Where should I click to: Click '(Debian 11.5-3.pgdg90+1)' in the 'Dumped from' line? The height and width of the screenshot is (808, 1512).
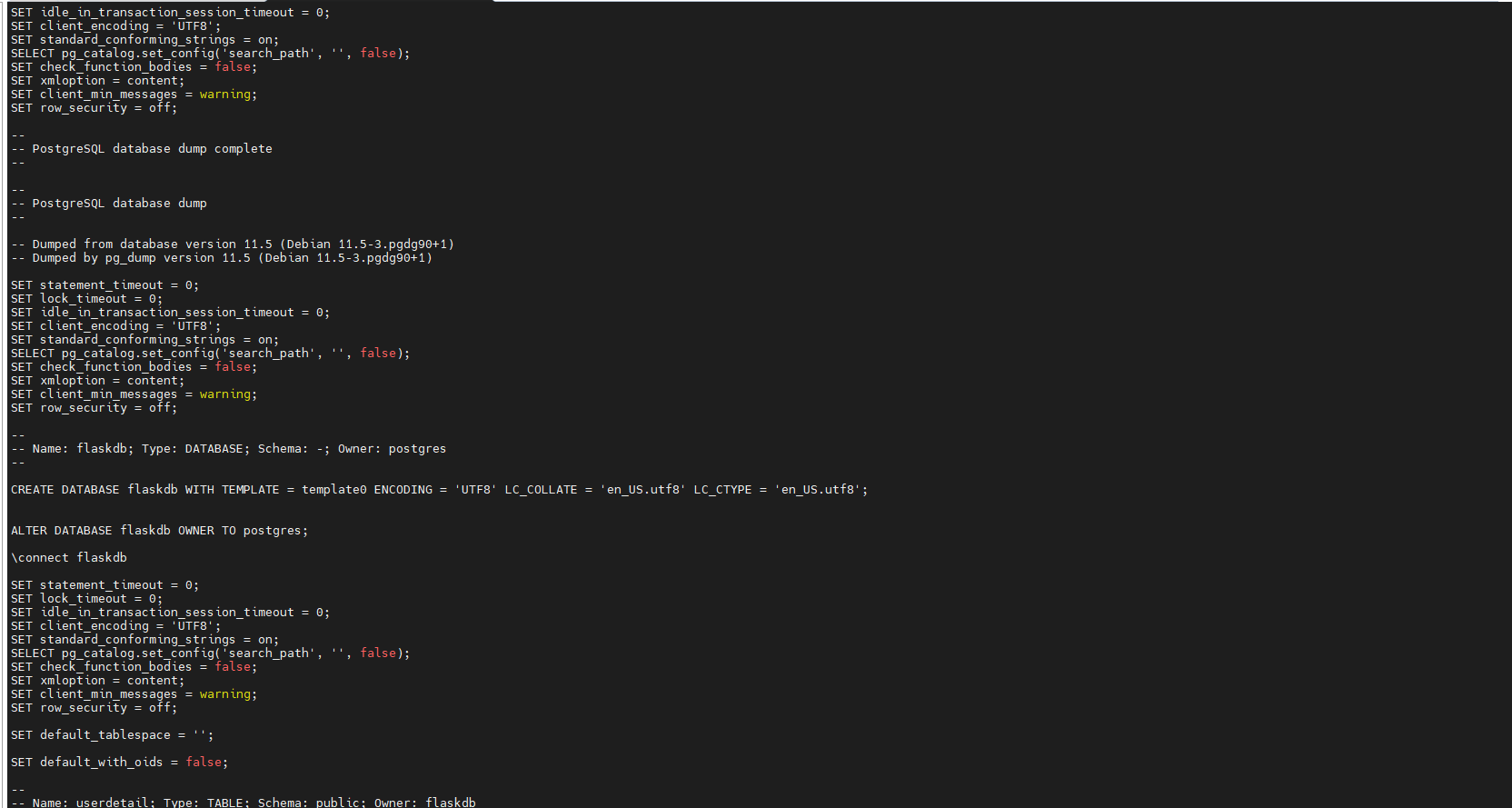click(367, 244)
